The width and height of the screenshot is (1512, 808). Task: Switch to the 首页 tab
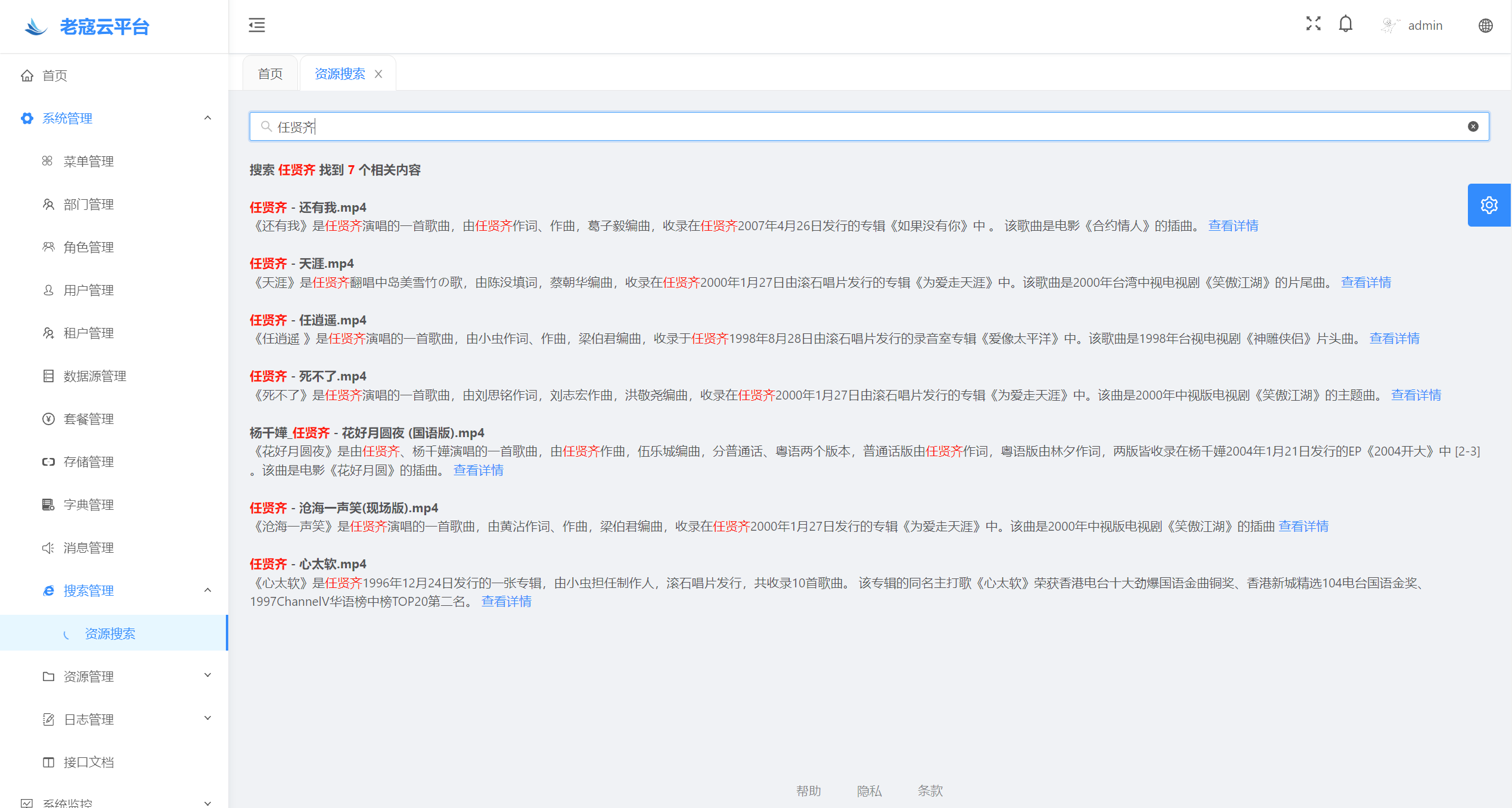pos(270,74)
